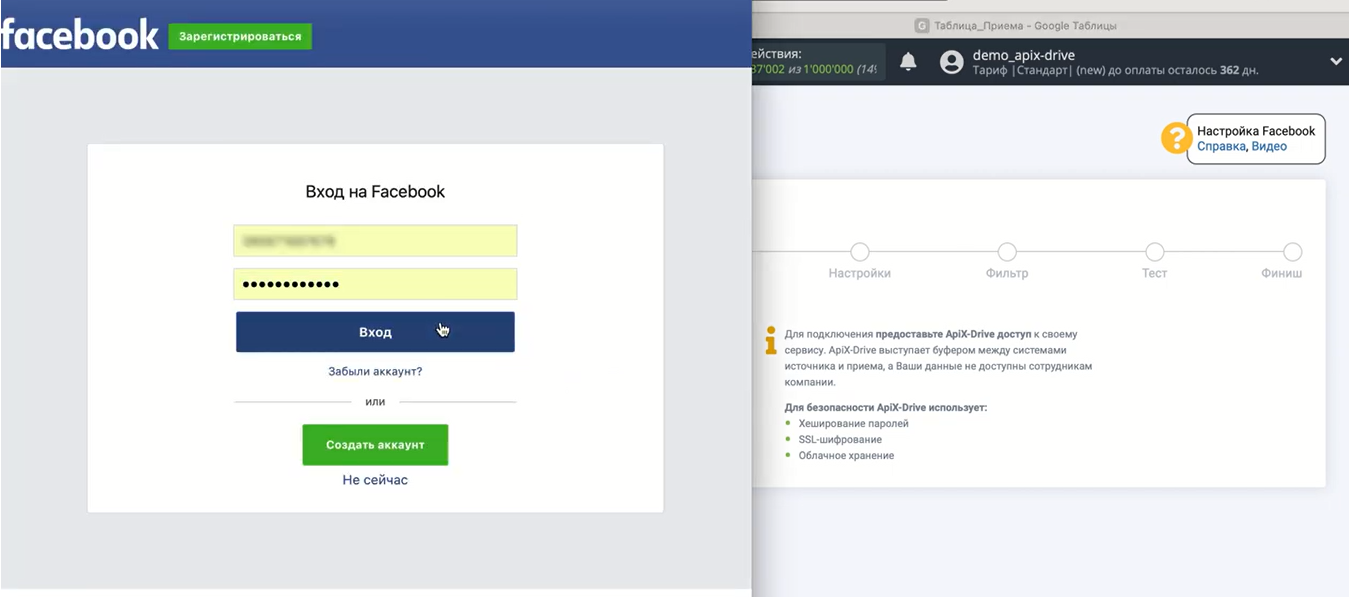Open the Забыли аккаунт? link
The width and height of the screenshot is (1349, 597).
[x=375, y=371]
